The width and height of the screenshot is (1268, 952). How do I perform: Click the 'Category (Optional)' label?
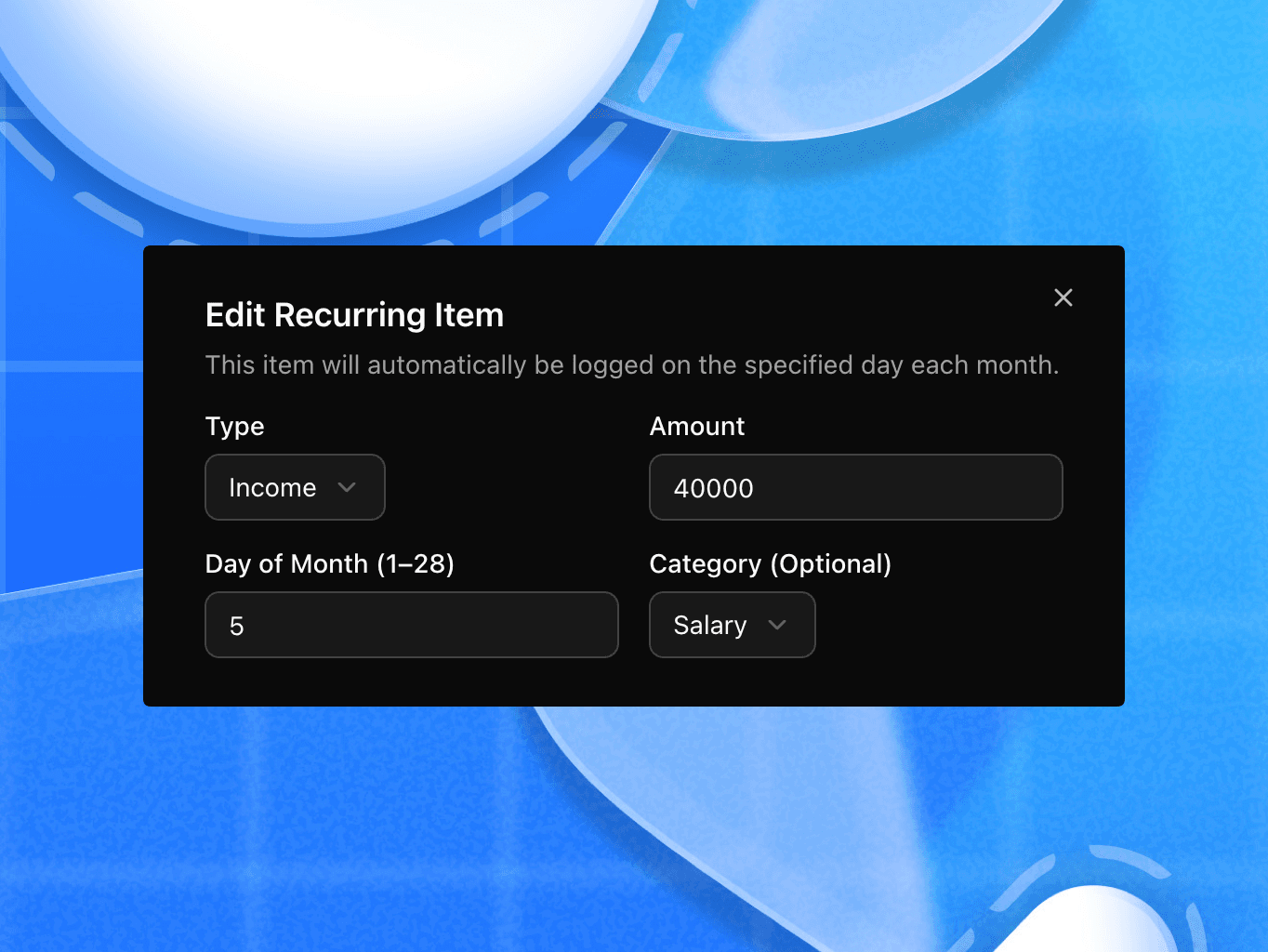[771, 564]
